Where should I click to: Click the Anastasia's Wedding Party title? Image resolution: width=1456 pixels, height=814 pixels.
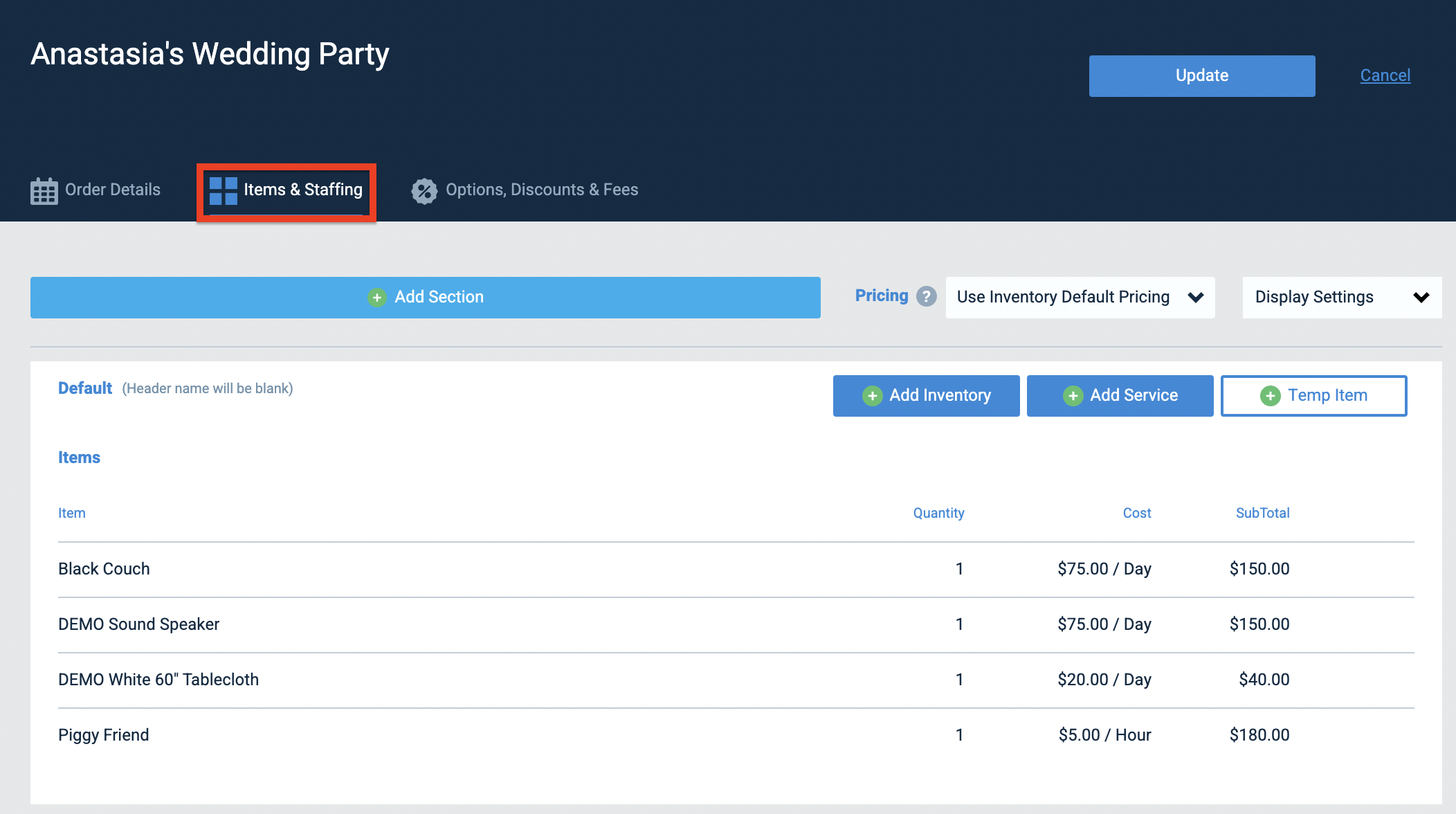point(210,54)
